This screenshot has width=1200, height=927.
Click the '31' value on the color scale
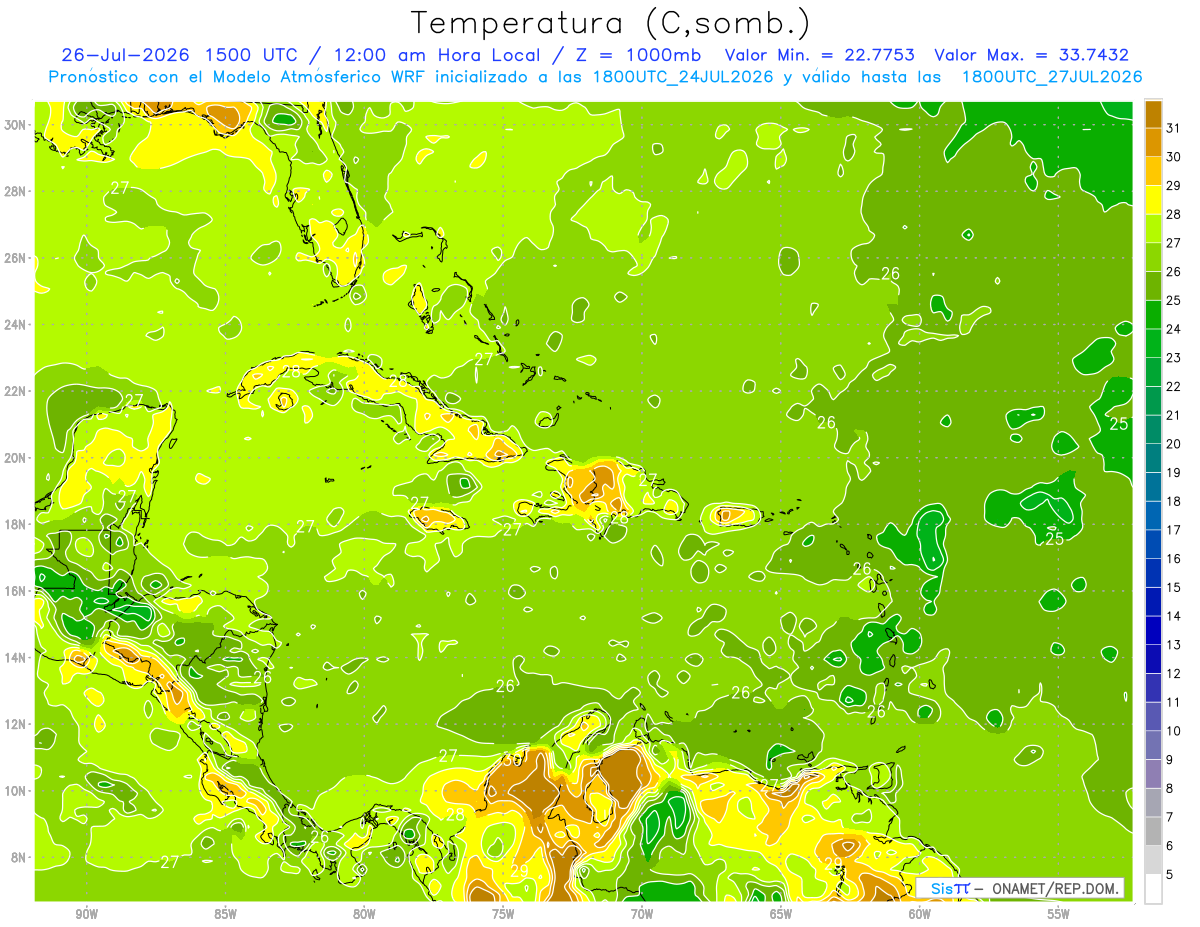tap(1174, 128)
